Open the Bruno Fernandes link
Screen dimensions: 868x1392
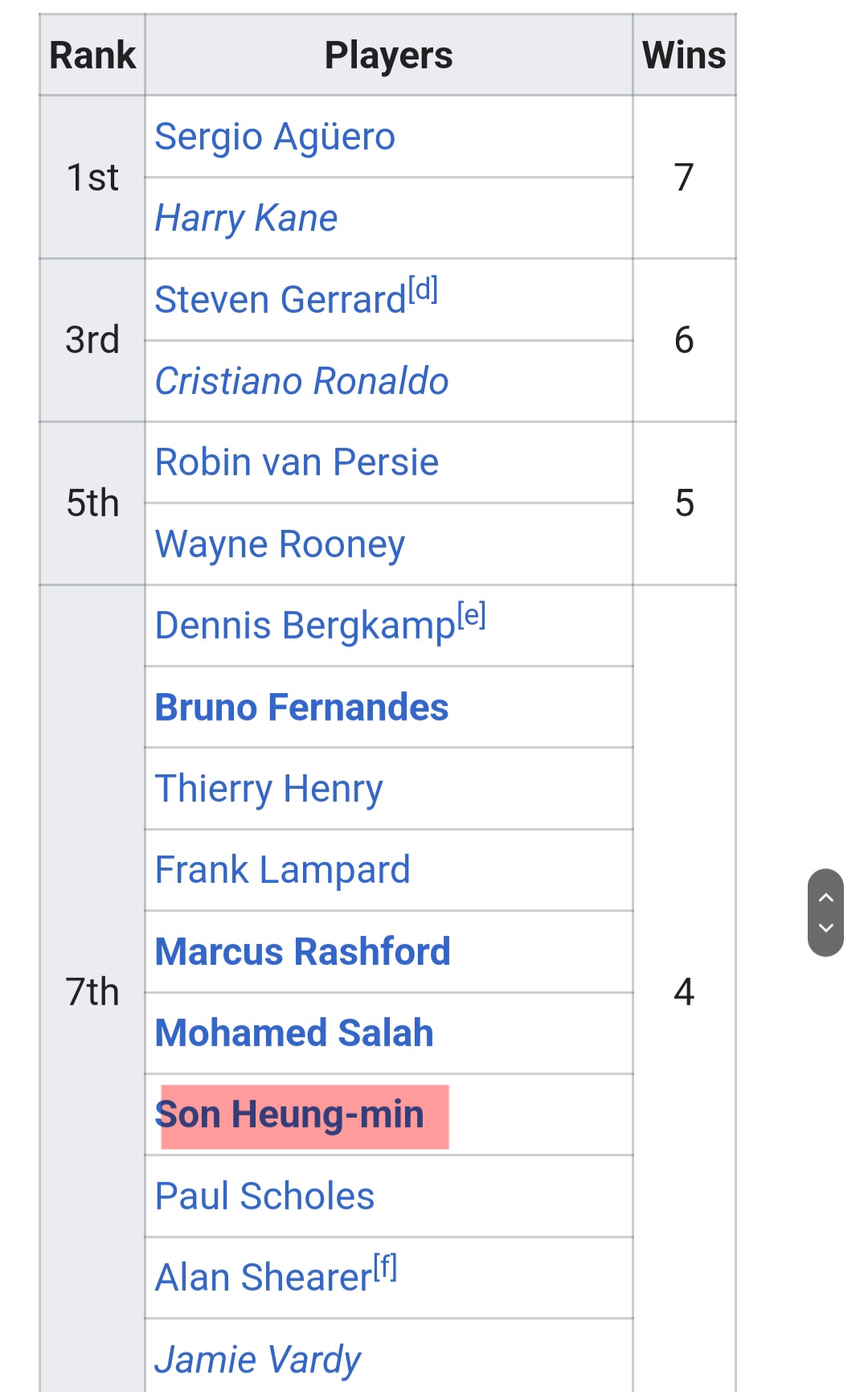click(x=301, y=708)
